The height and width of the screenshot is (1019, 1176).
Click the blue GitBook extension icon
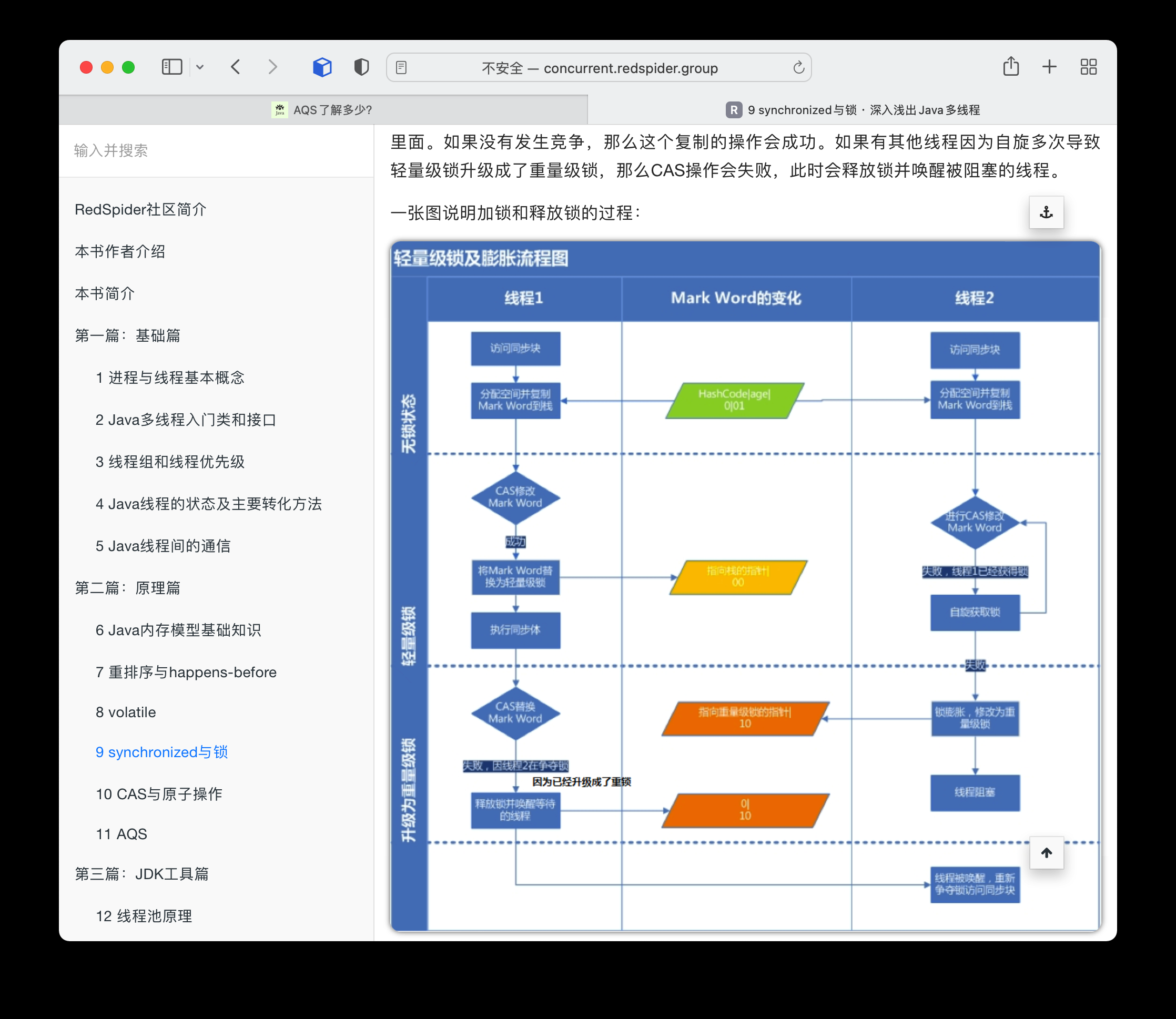(x=322, y=67)
